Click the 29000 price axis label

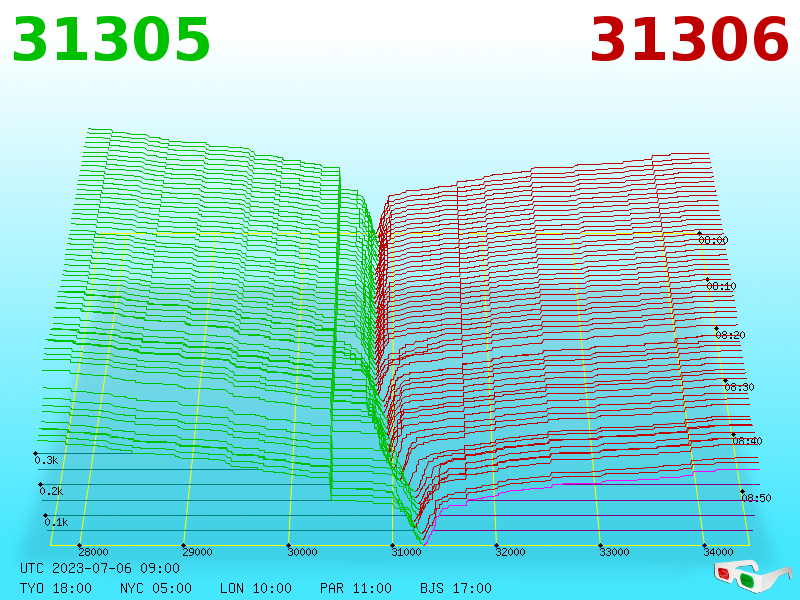point(197,552)
